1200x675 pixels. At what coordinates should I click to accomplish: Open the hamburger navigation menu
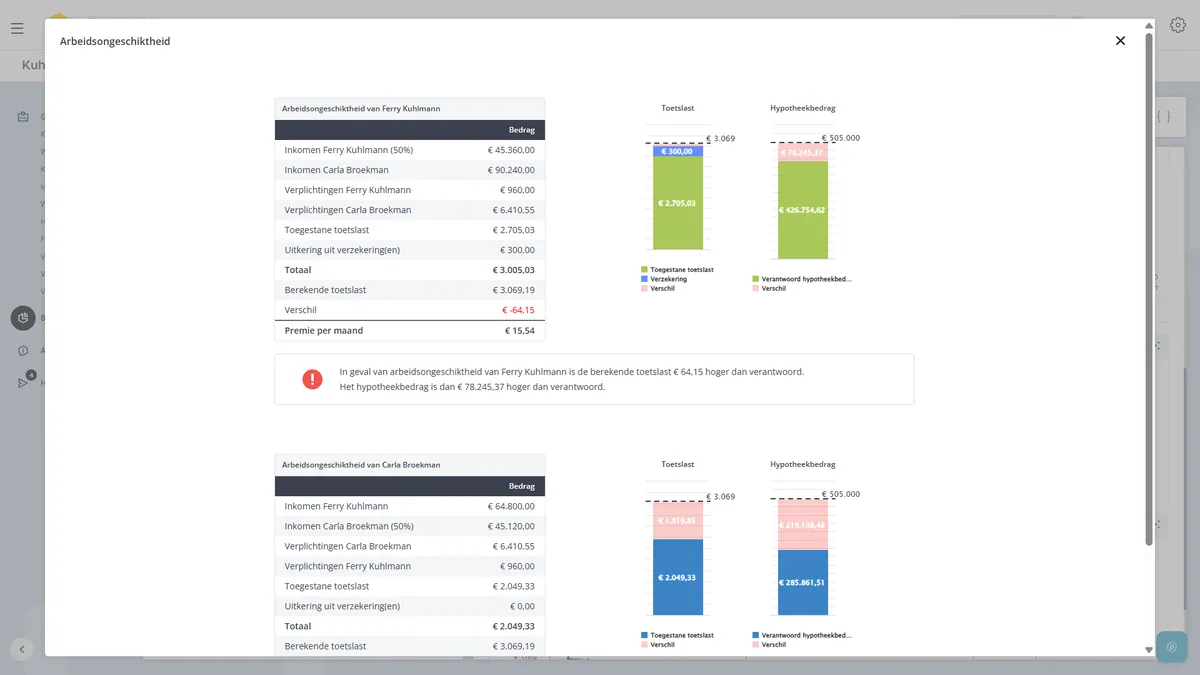click(17, 28)
